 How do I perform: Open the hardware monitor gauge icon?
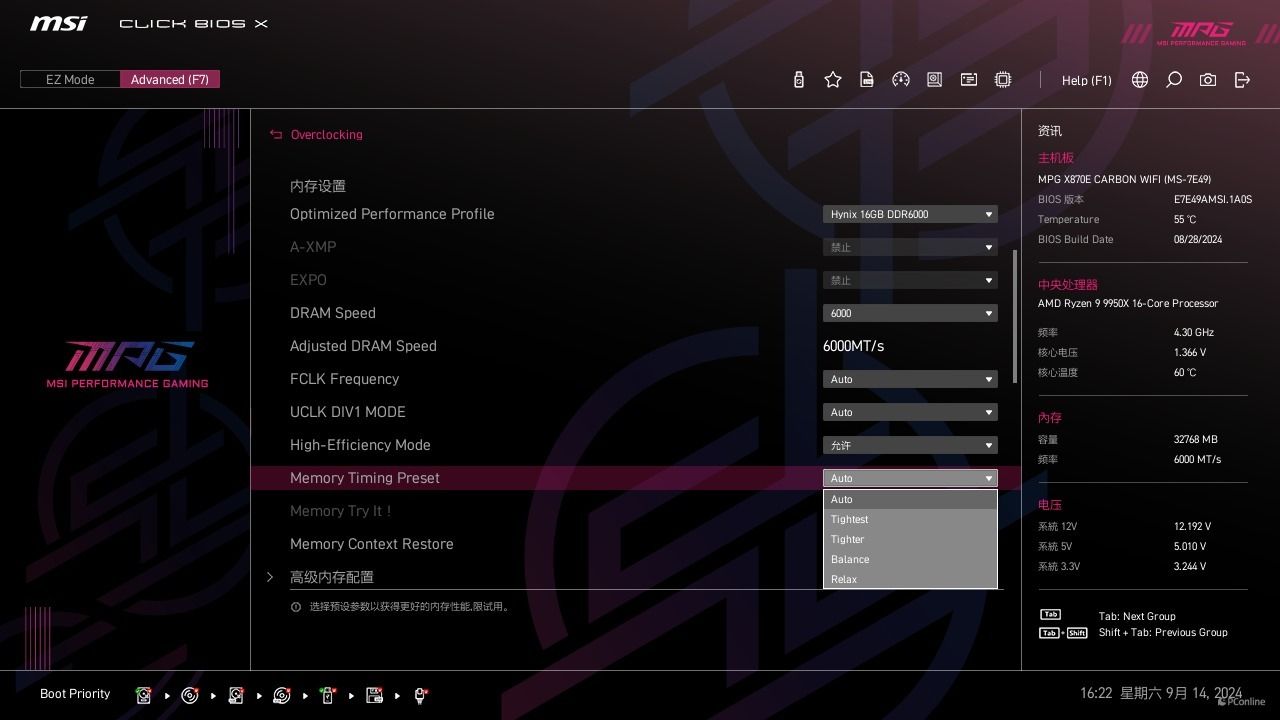click(901, 80)
